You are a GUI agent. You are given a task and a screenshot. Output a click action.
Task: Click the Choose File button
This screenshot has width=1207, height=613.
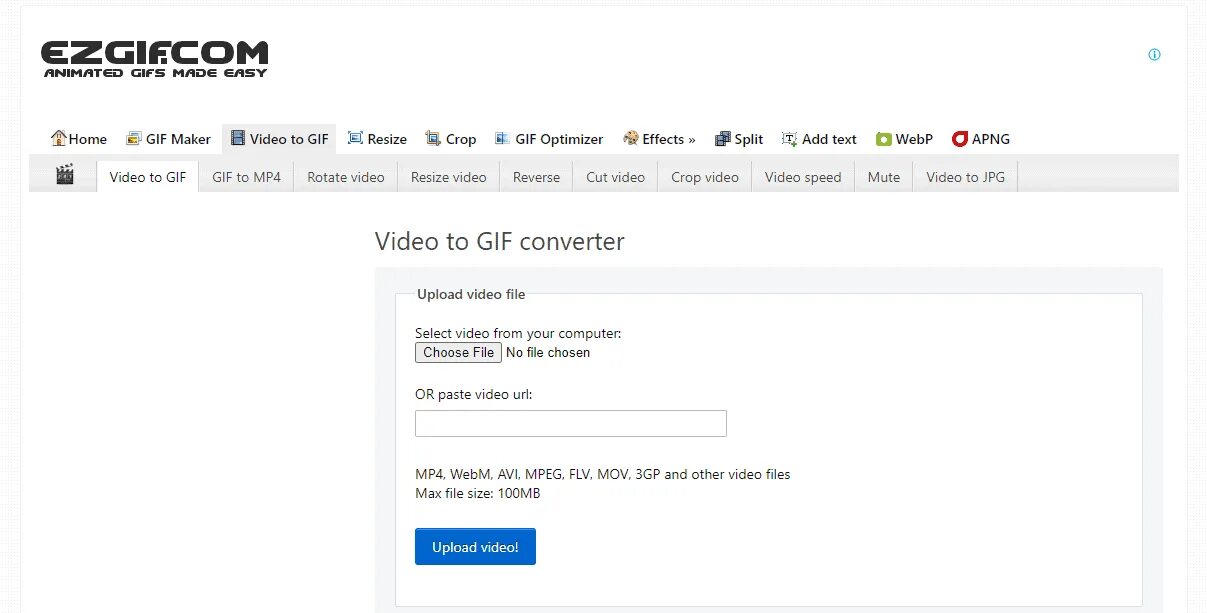458,352
